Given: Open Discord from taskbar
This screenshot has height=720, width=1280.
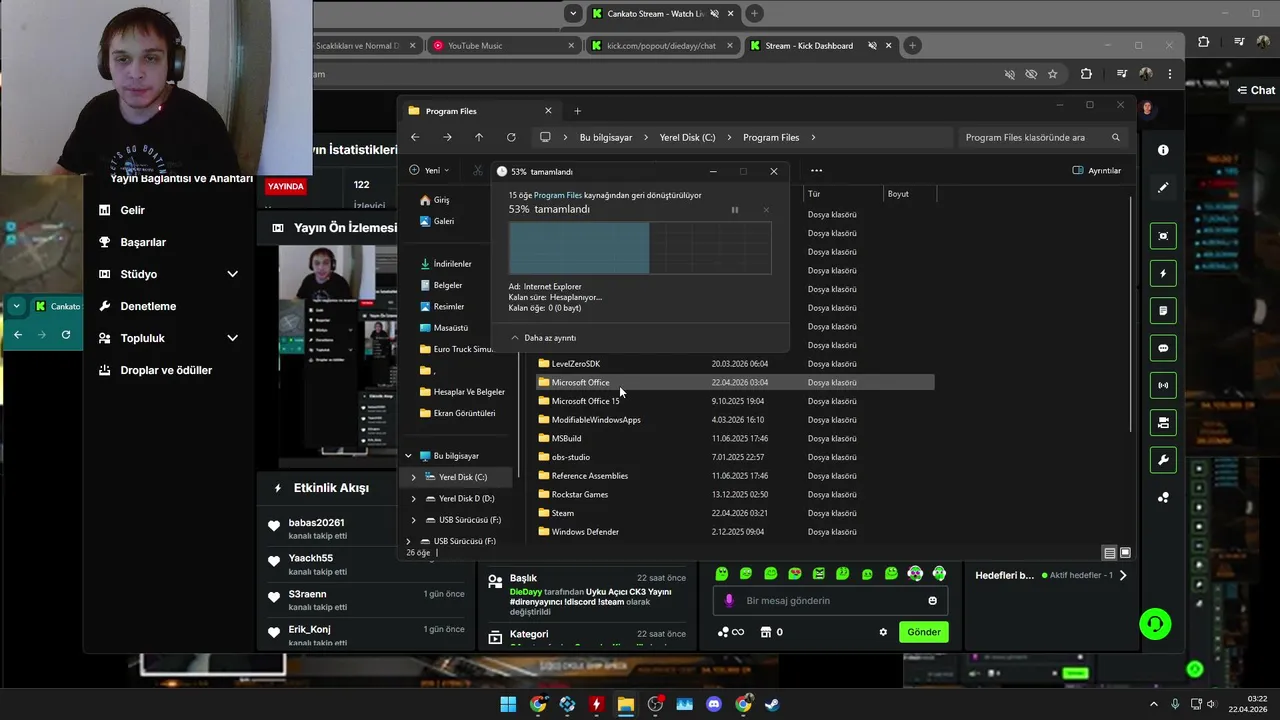Looking at the screenshot, I should pos(714,704).
